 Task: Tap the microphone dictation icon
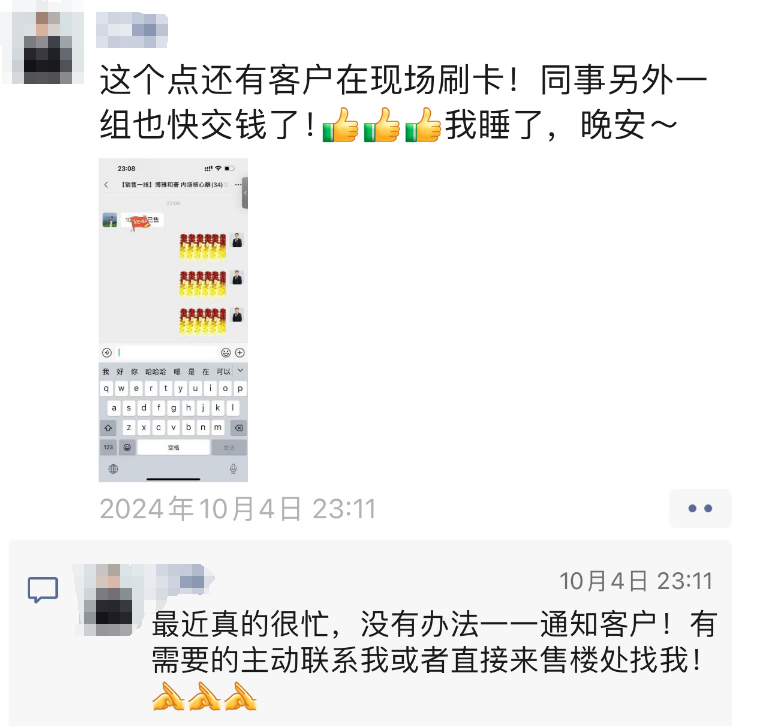(x=233, y=469)
